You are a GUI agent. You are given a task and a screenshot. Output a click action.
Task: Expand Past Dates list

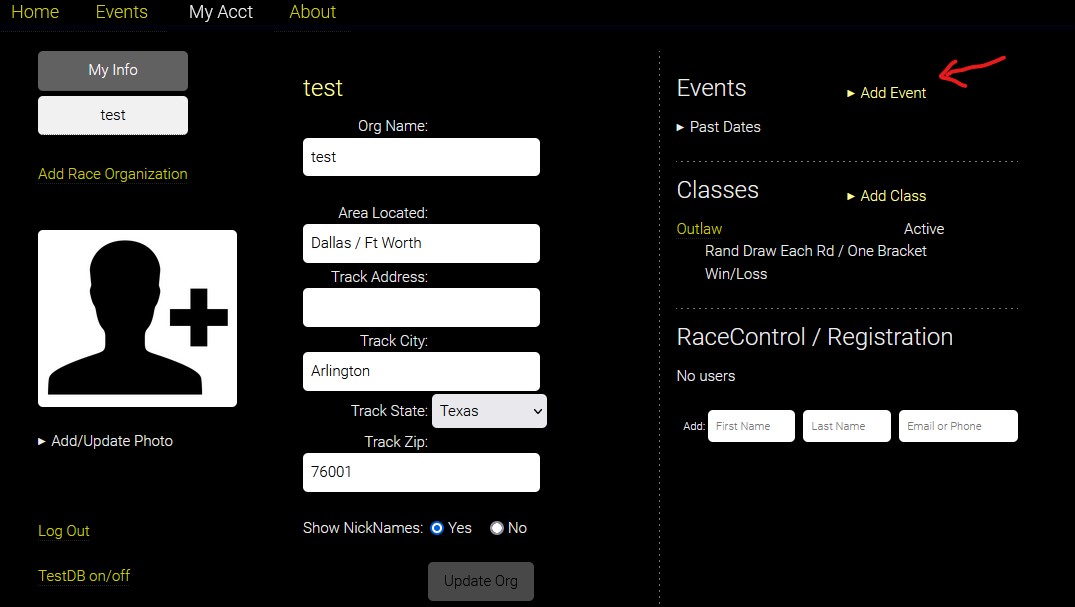pos(718,127)
